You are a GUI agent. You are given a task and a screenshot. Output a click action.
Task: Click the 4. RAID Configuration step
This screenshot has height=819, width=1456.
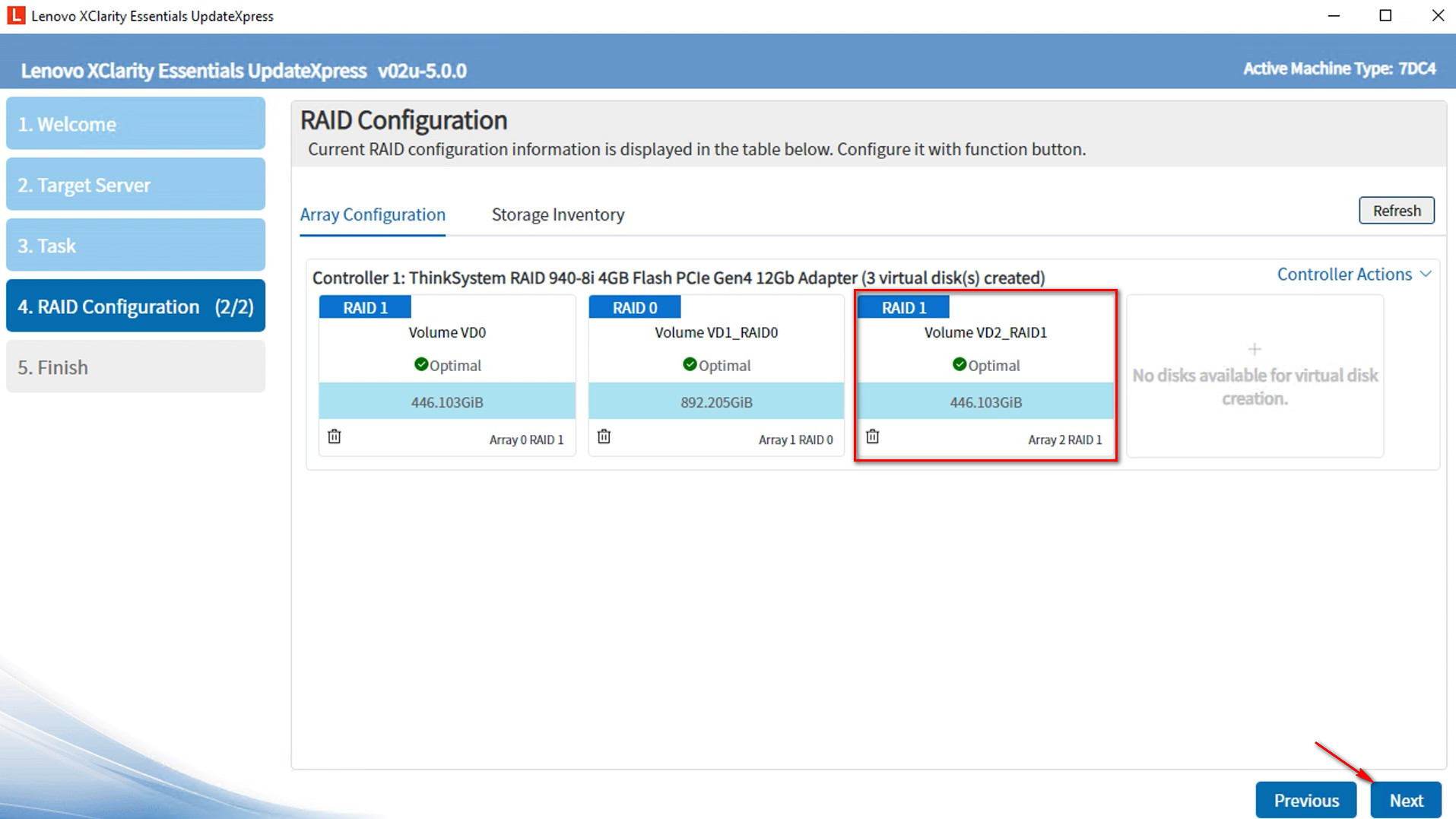click(135, 306)
